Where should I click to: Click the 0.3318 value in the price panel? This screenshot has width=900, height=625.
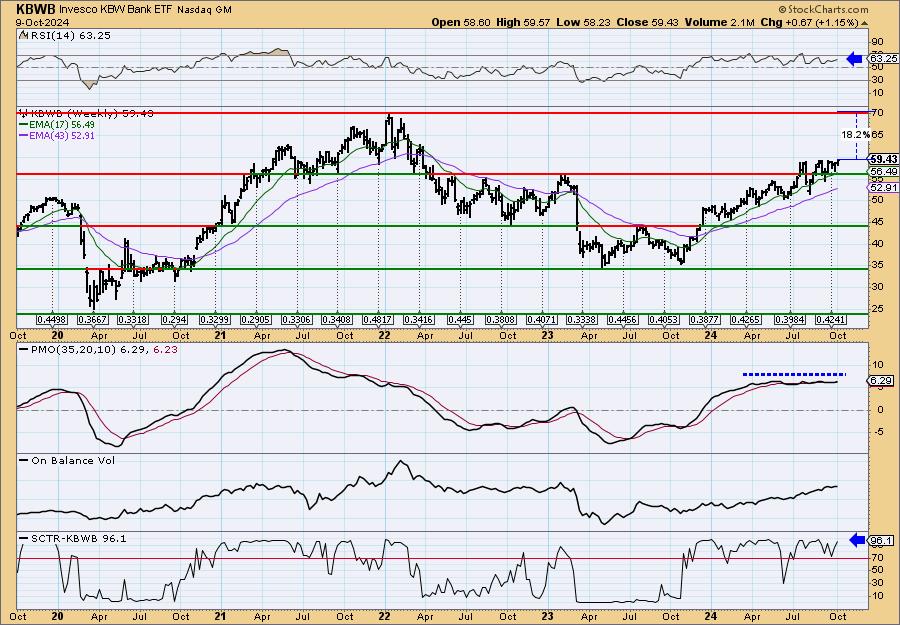[x=133, y=320]
